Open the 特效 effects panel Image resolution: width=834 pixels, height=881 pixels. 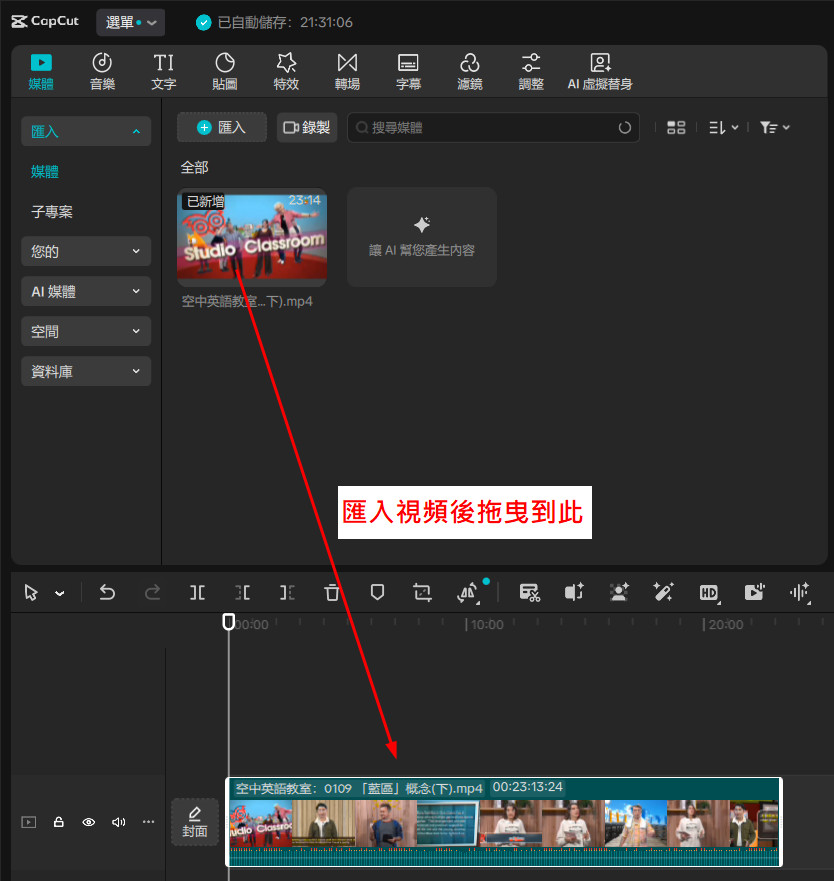point(286,71)
